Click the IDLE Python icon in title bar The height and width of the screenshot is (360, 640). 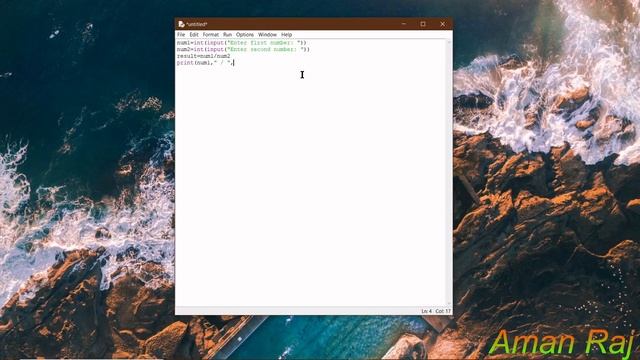(181, 24)
